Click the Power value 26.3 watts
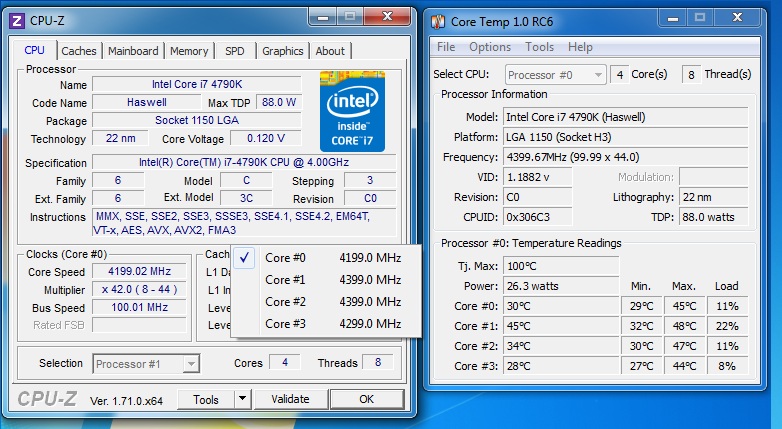The width and height of the screenshot is (782, 429). click(x=561, y=286)
